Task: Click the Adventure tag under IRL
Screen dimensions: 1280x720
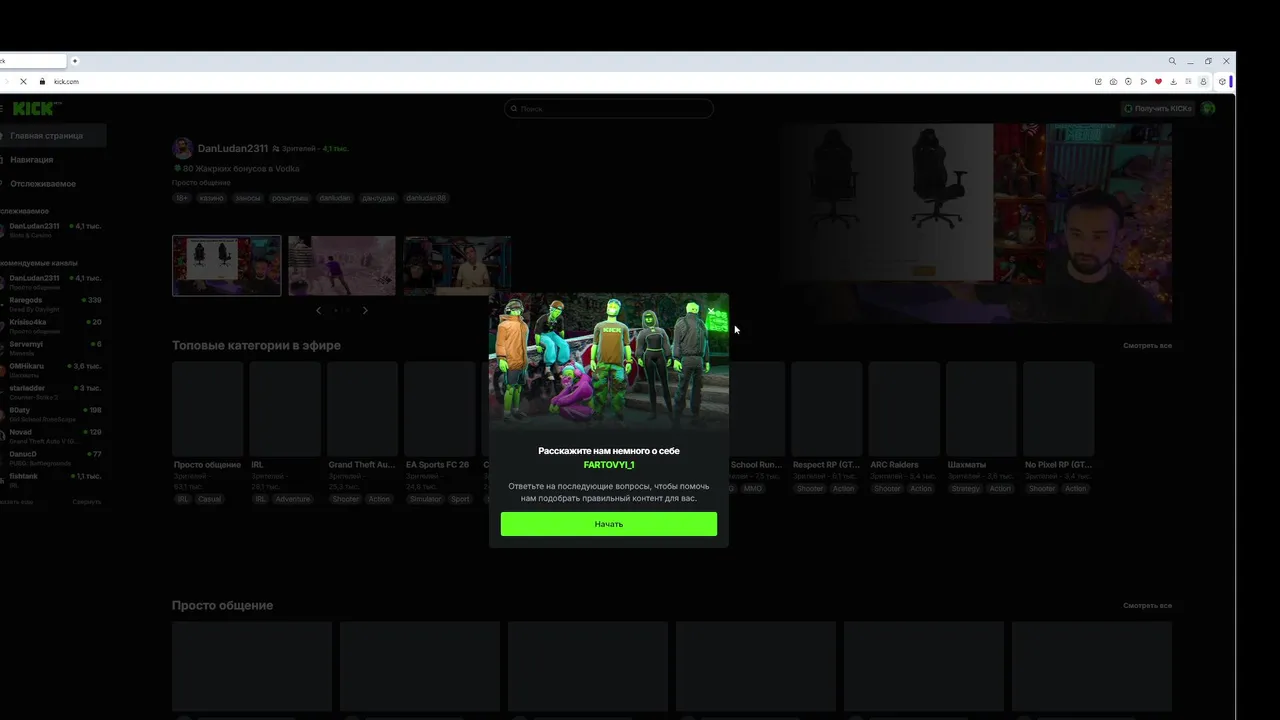Action: (x=293, y=499)
